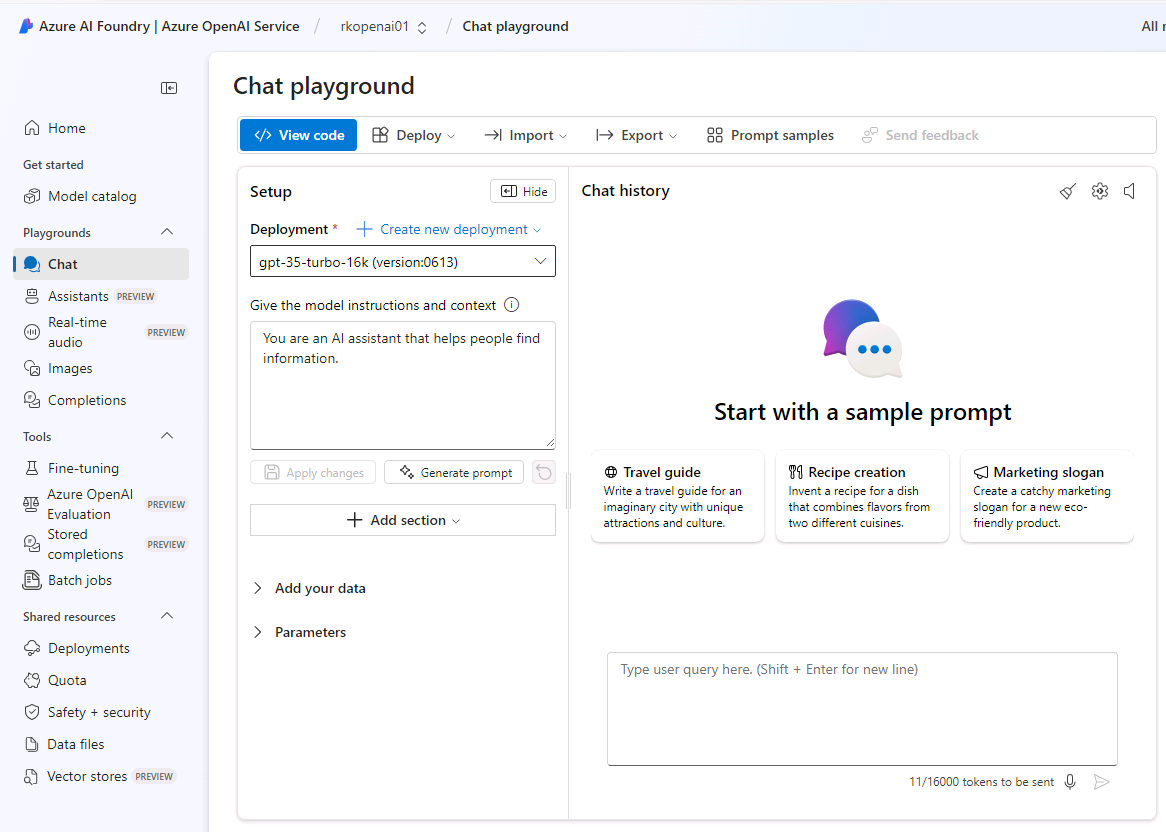
Task: Collapse the Playgrounds sidebar section
Action: pyautogui.click(x=167, y=232)
